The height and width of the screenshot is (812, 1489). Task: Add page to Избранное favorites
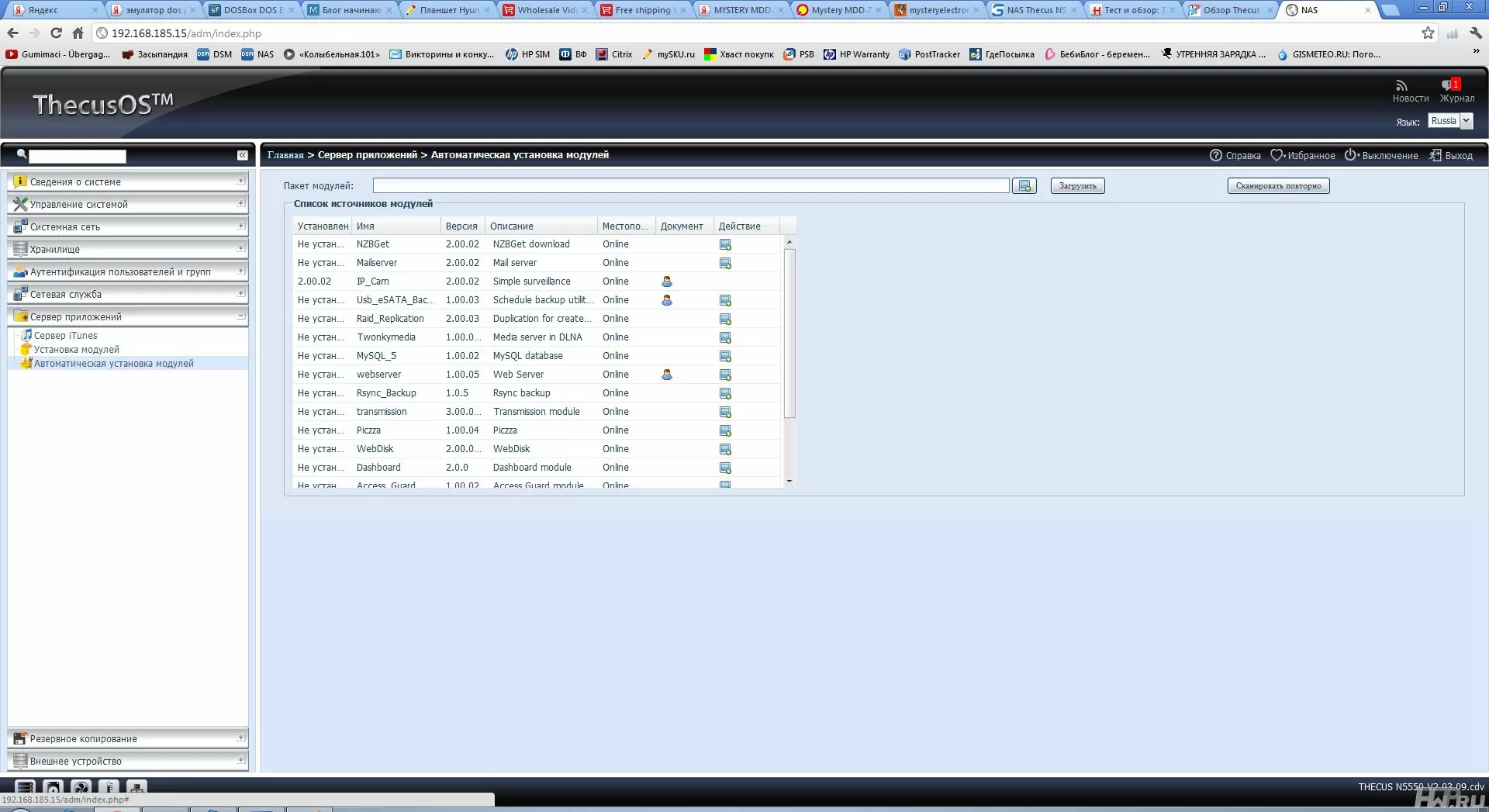click(x=1303, y=155)
